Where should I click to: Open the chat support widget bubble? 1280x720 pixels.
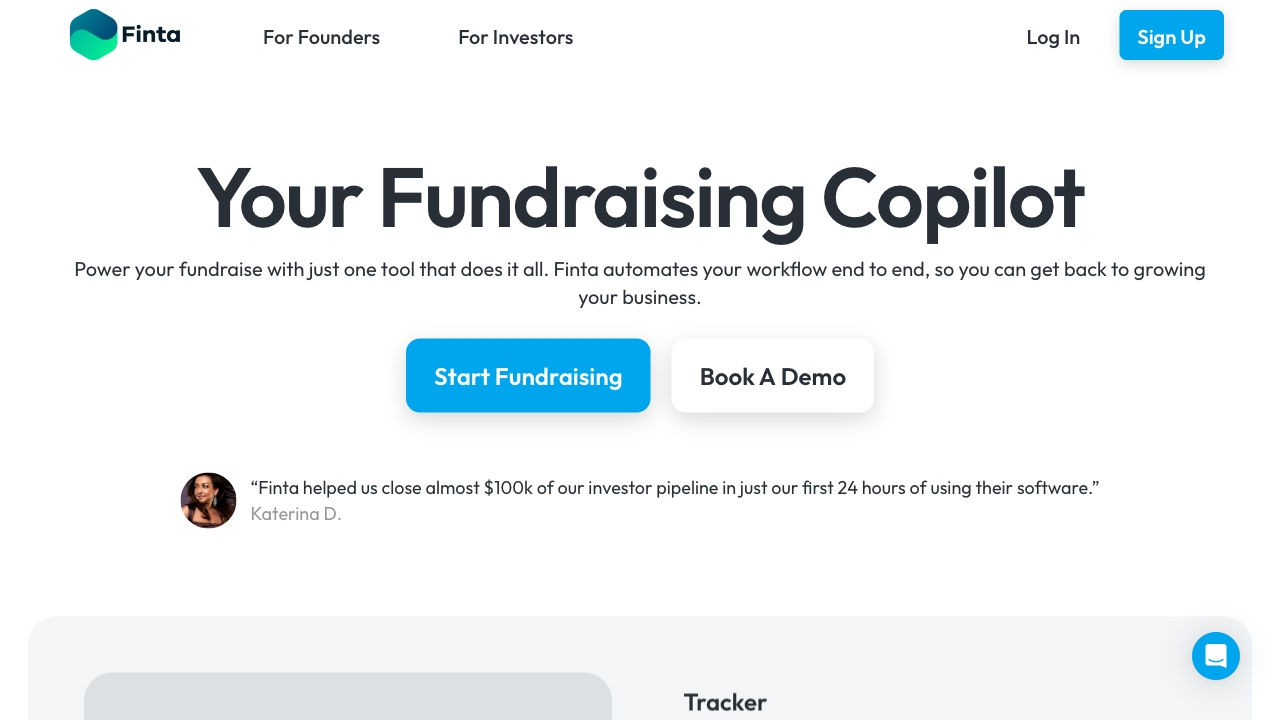point(1215,656)
